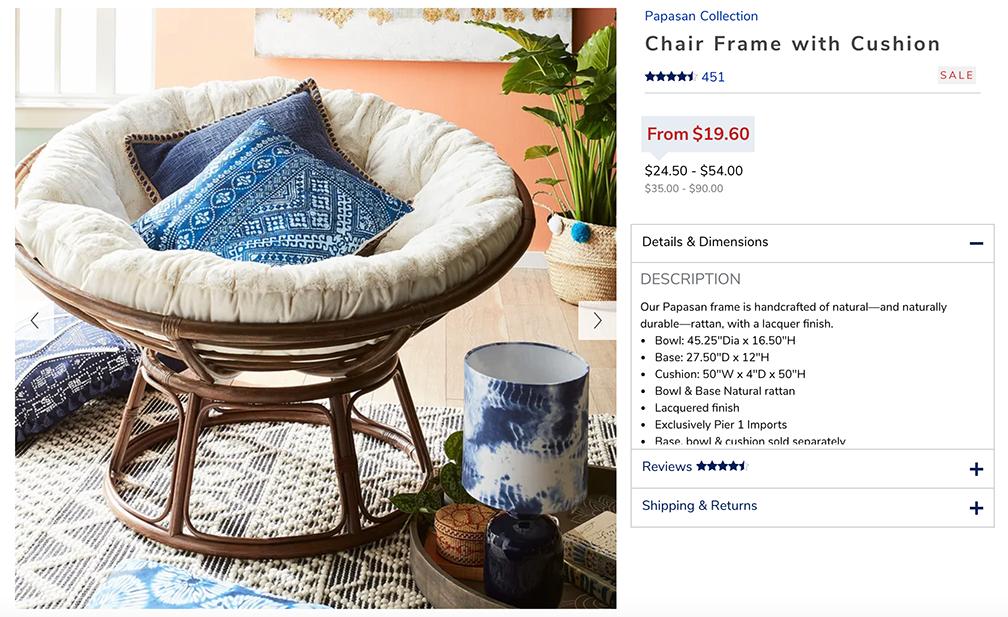Collapse Details & Dimensions with minus icon
Image resolution: width=1008 pixels, height=617 pixels.
coord(976,243)
